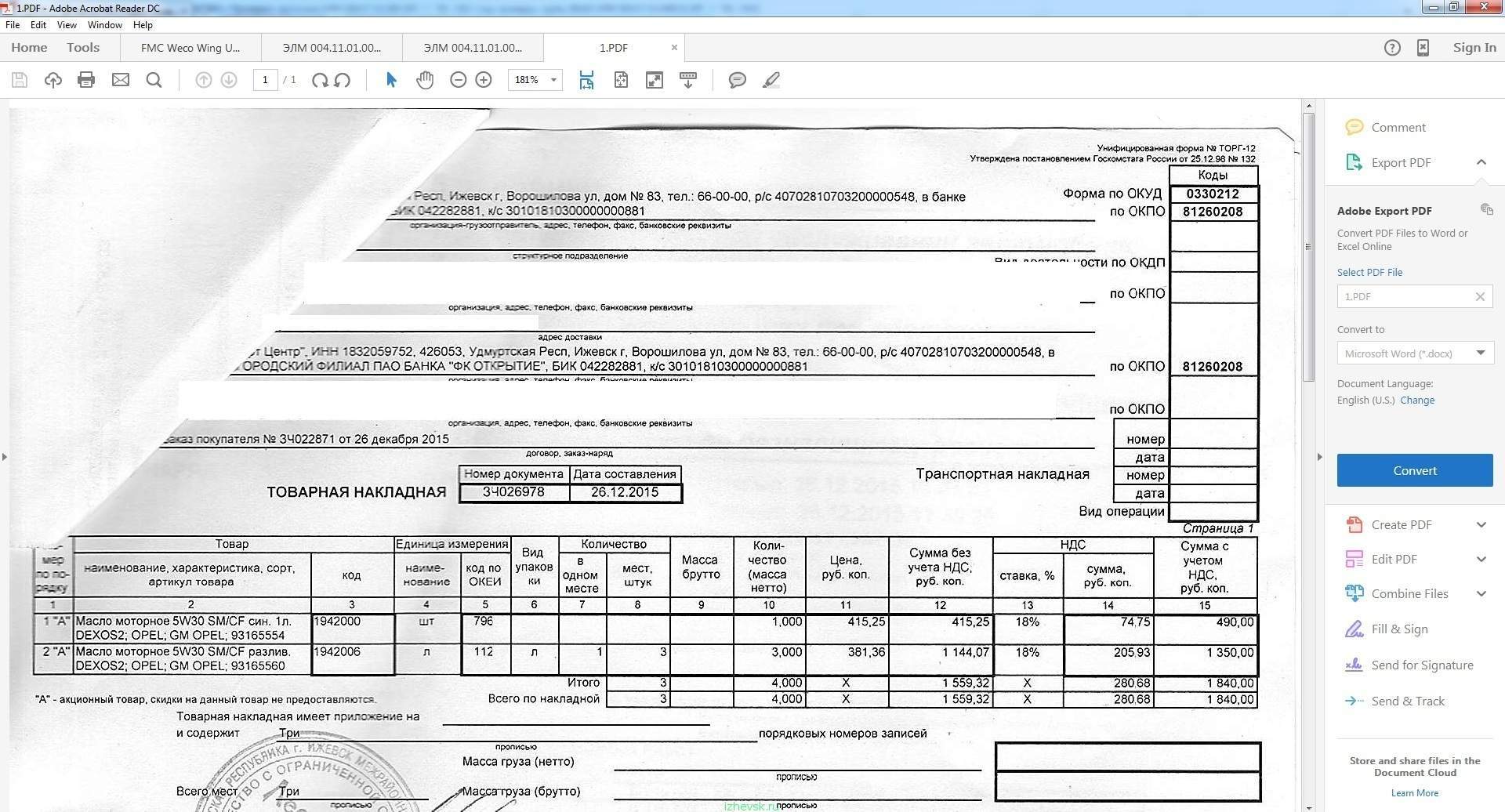
Task: Open the Help menu
Action: point(143,25)
